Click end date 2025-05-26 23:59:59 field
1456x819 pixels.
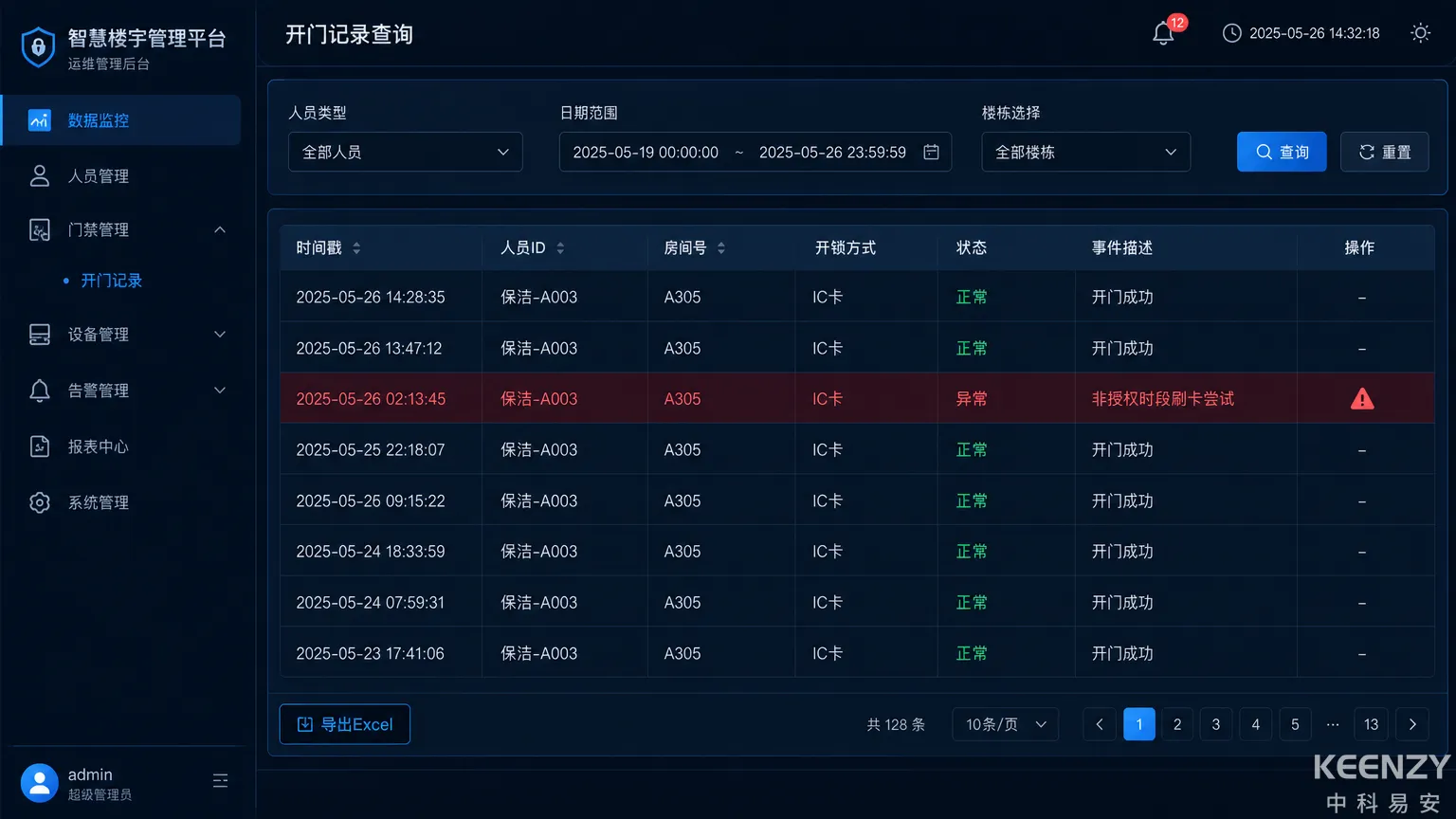click(x=832, y=152)
